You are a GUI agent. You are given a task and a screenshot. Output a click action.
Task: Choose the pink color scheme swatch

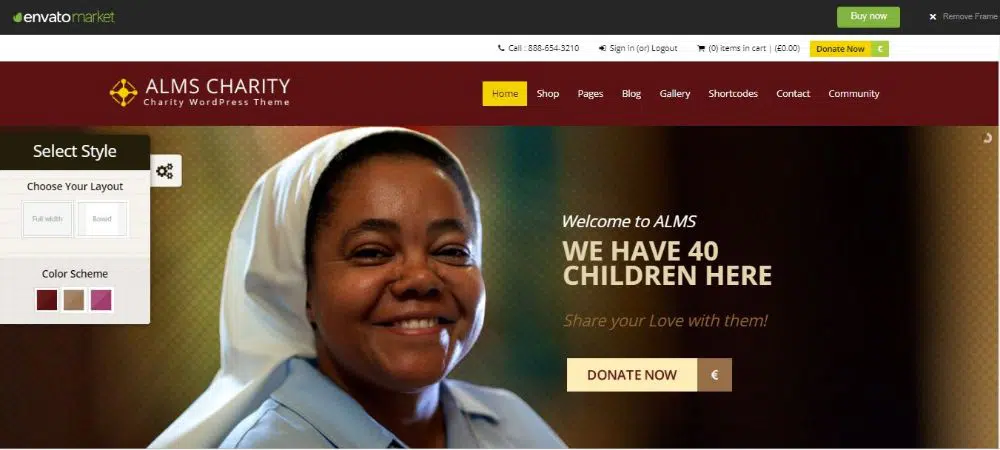click(101, 300)
